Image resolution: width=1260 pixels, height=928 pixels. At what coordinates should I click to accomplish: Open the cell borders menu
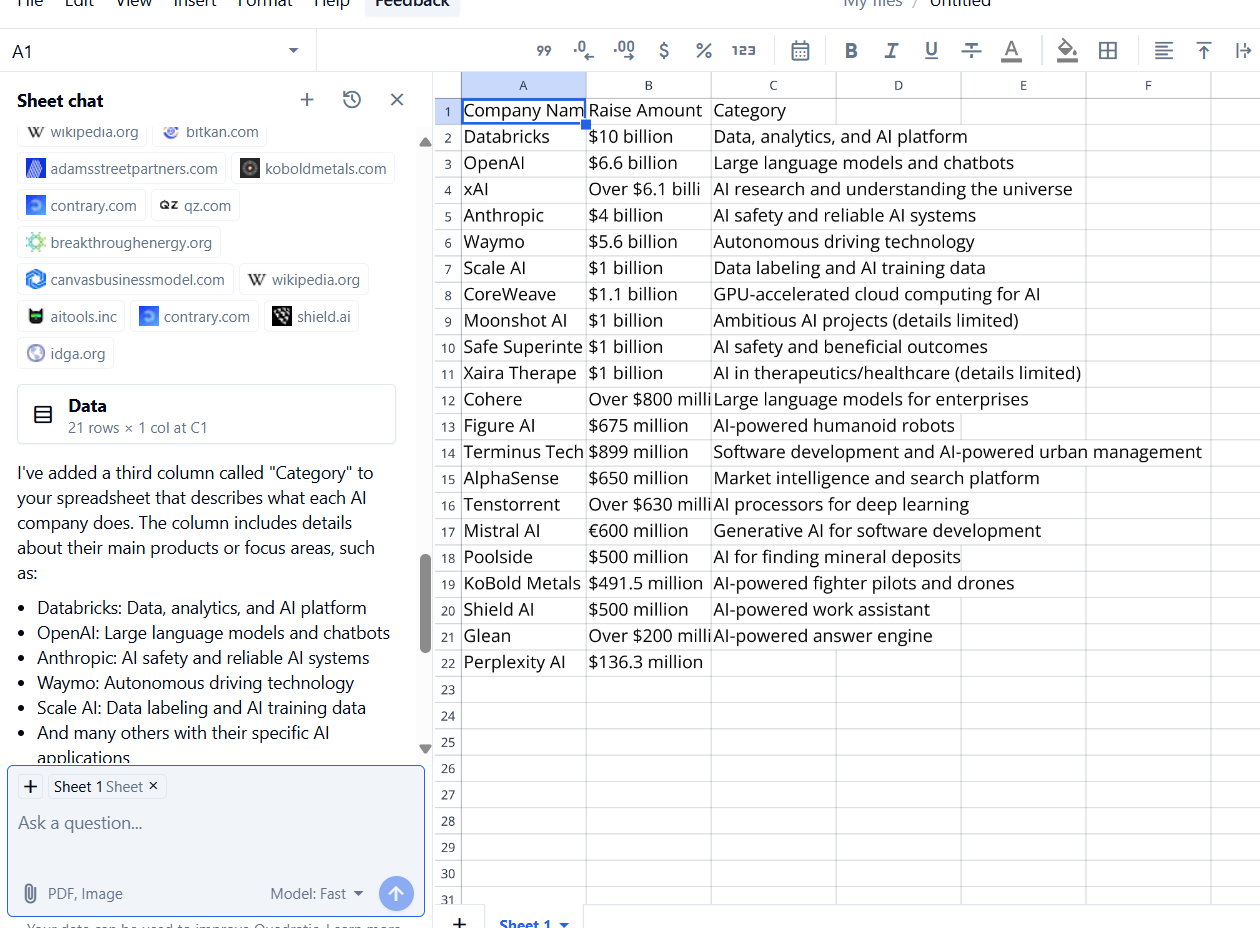1107,51
